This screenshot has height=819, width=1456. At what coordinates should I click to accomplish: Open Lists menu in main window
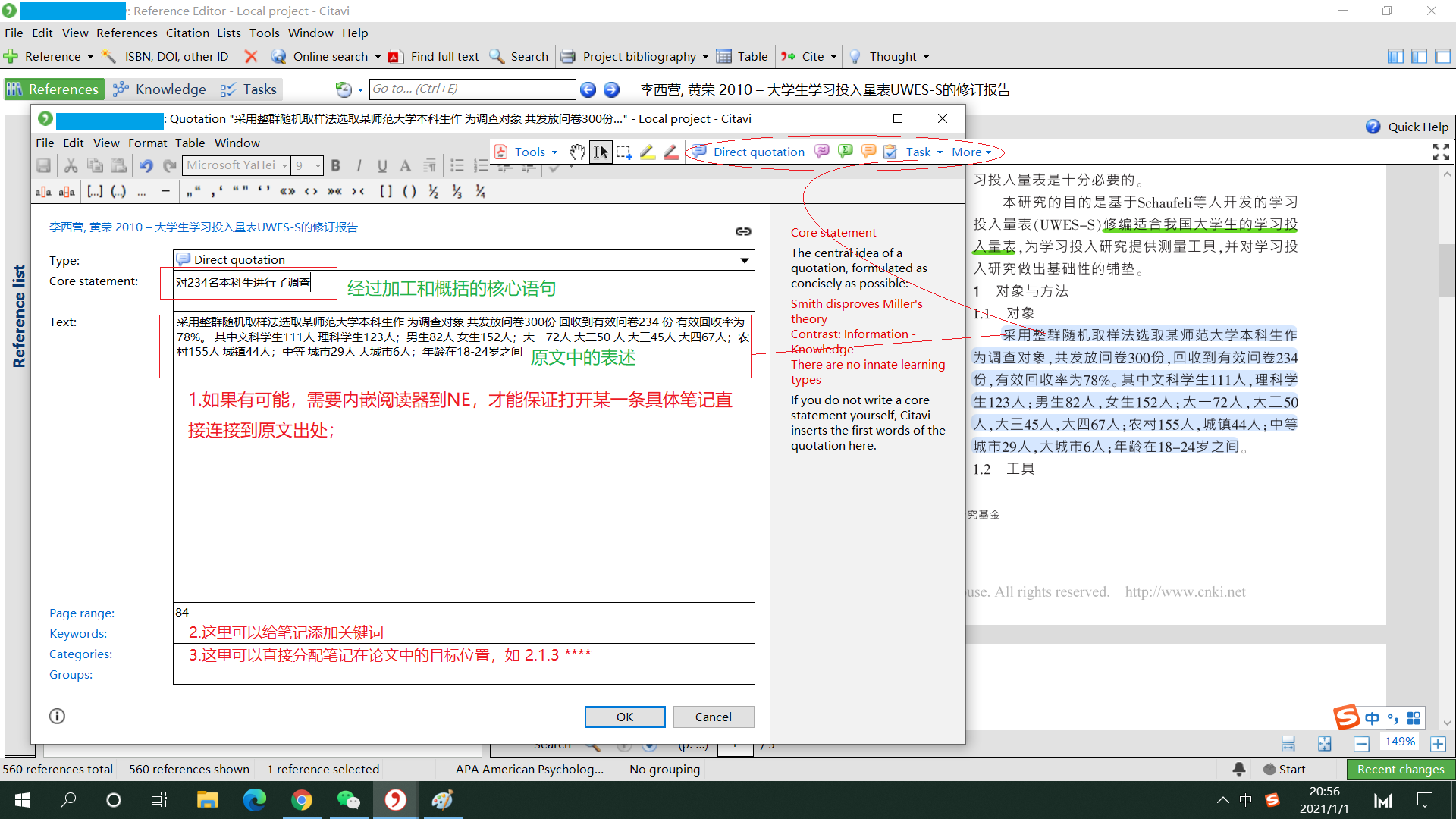pos(228,33)
